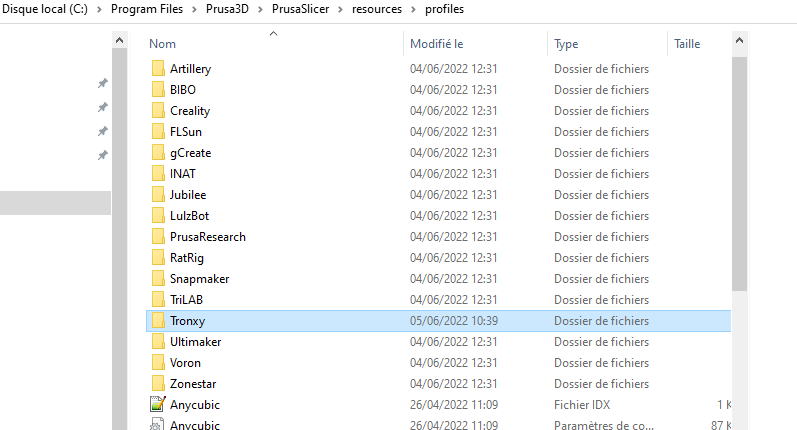Click the Ultimaker folder icon
Viewport: 797px width, 430px height.
point(158,342)
